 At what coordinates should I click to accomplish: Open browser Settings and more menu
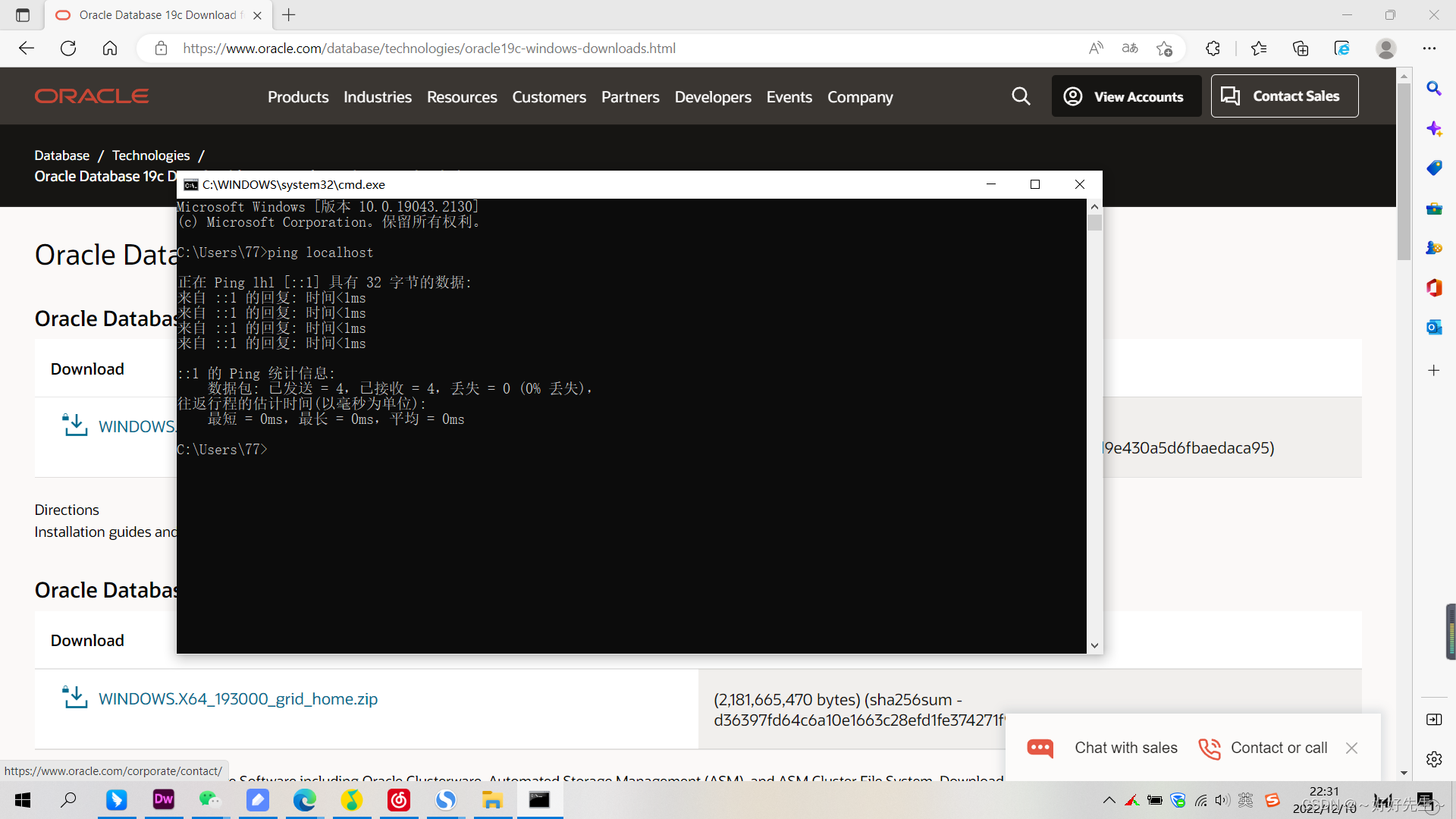(x=1430, y=48)
